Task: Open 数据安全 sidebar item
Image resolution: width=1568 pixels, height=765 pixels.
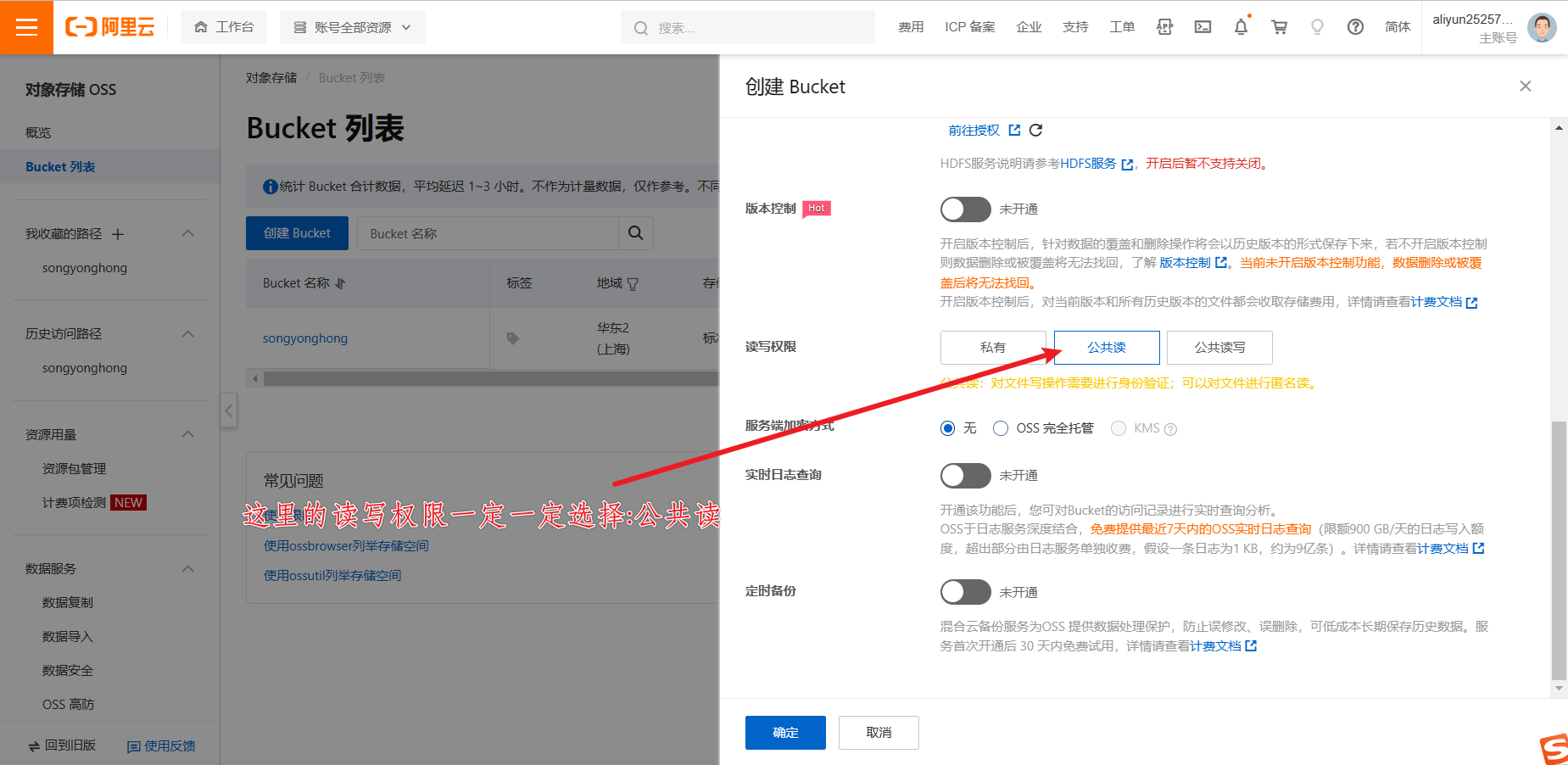Action: 68,670
